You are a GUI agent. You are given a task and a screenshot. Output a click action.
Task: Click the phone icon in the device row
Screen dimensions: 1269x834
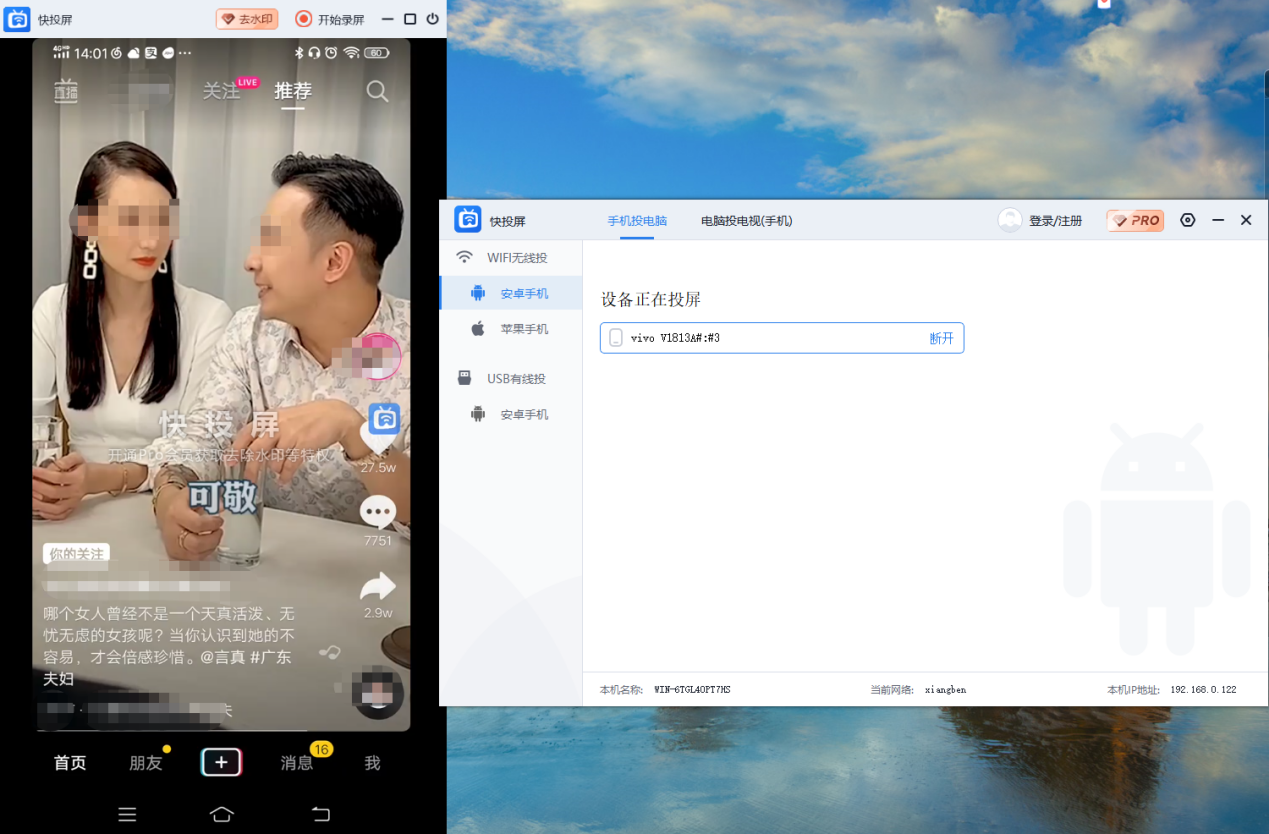click(616, 338)
